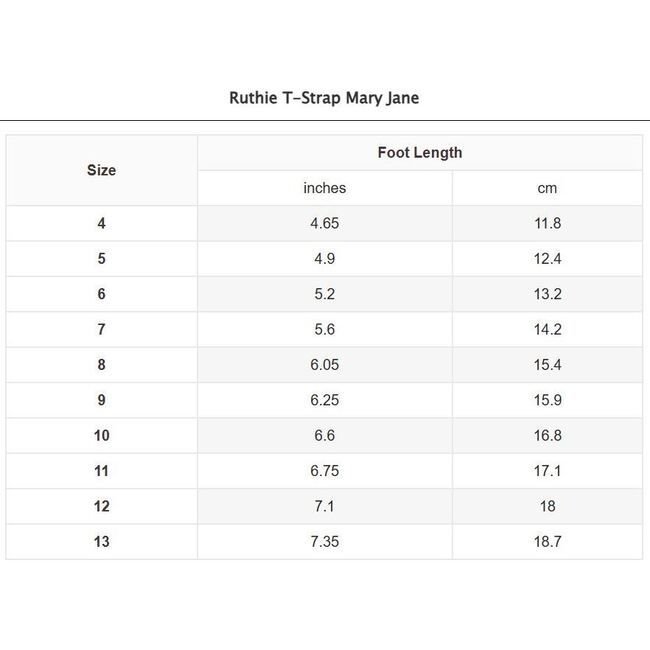
Task: Select the 4.65 inches value
Action: 324,223
